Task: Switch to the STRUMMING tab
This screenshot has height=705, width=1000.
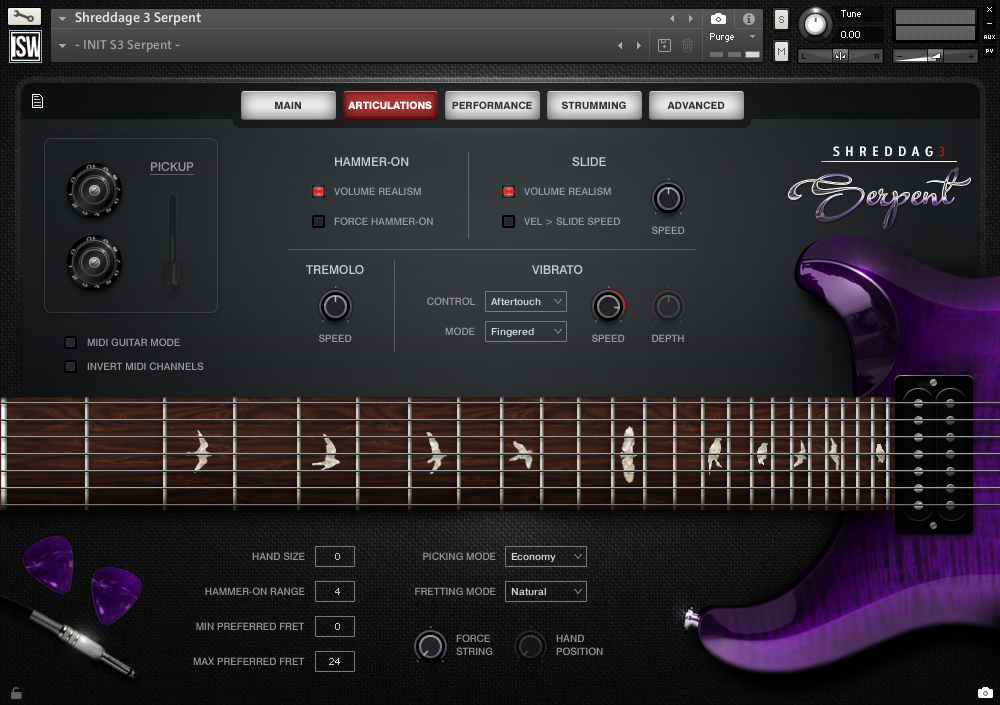Action: point(594,104)
